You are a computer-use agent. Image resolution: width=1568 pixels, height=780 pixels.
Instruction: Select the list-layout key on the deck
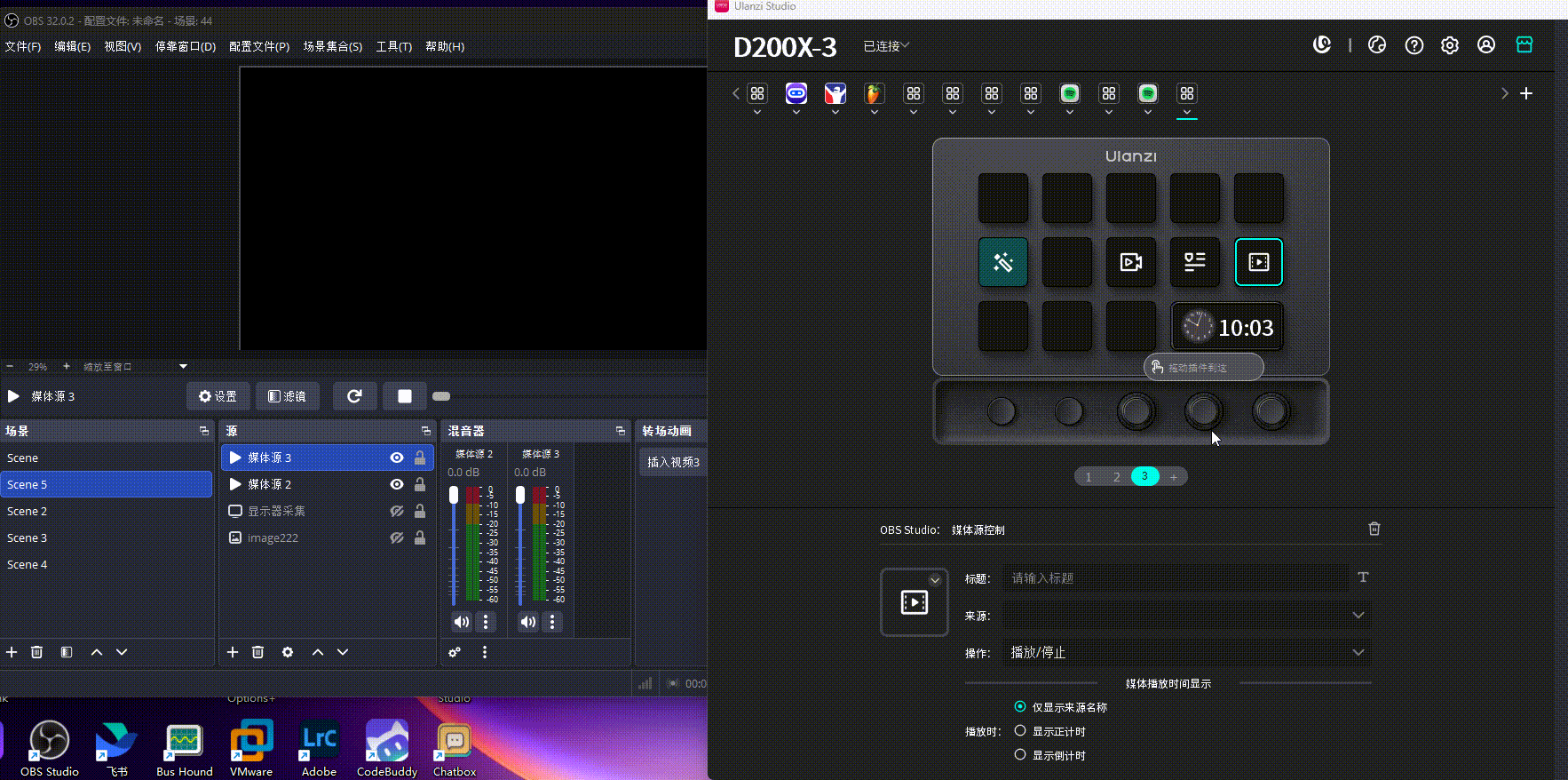pos(1195,262)
